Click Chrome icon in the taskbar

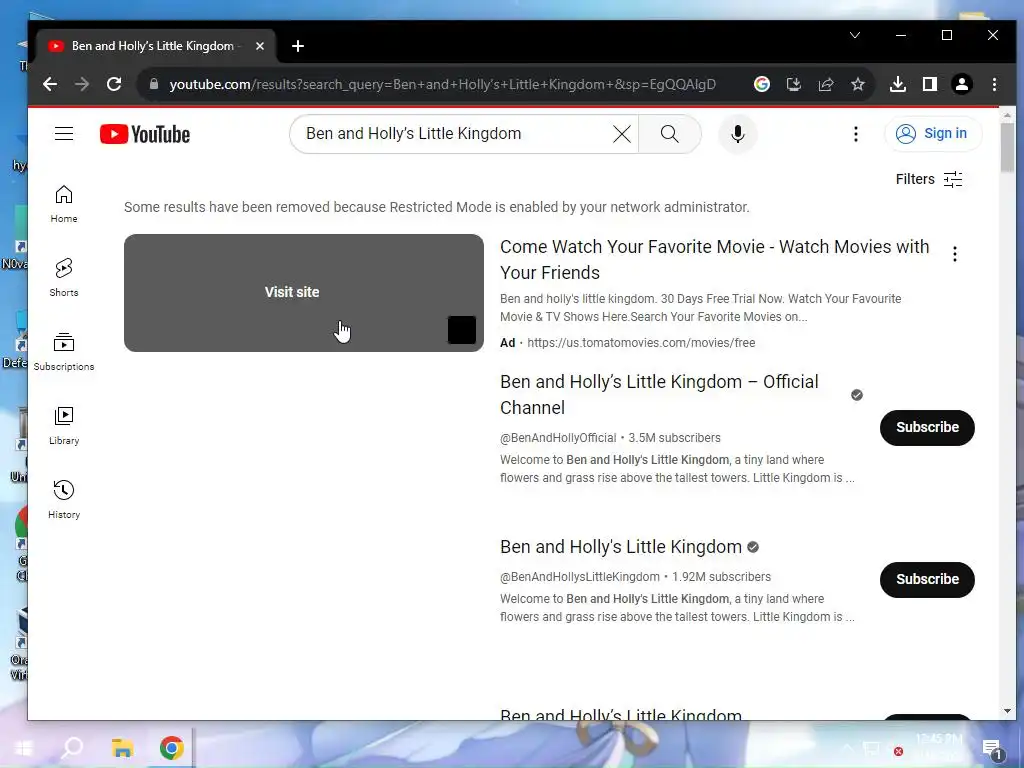(172, 748)
